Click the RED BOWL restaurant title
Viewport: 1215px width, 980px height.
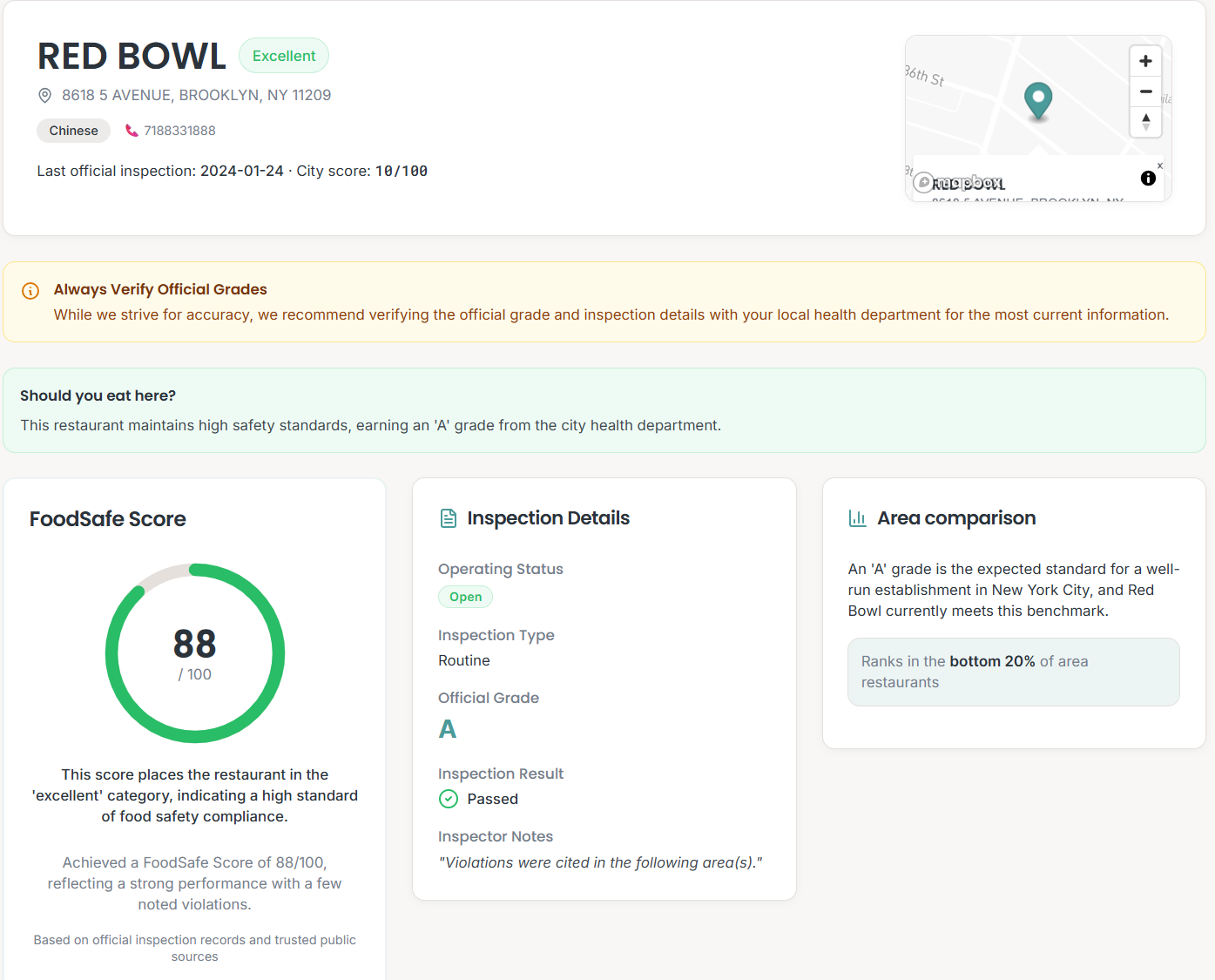[132, 56]
